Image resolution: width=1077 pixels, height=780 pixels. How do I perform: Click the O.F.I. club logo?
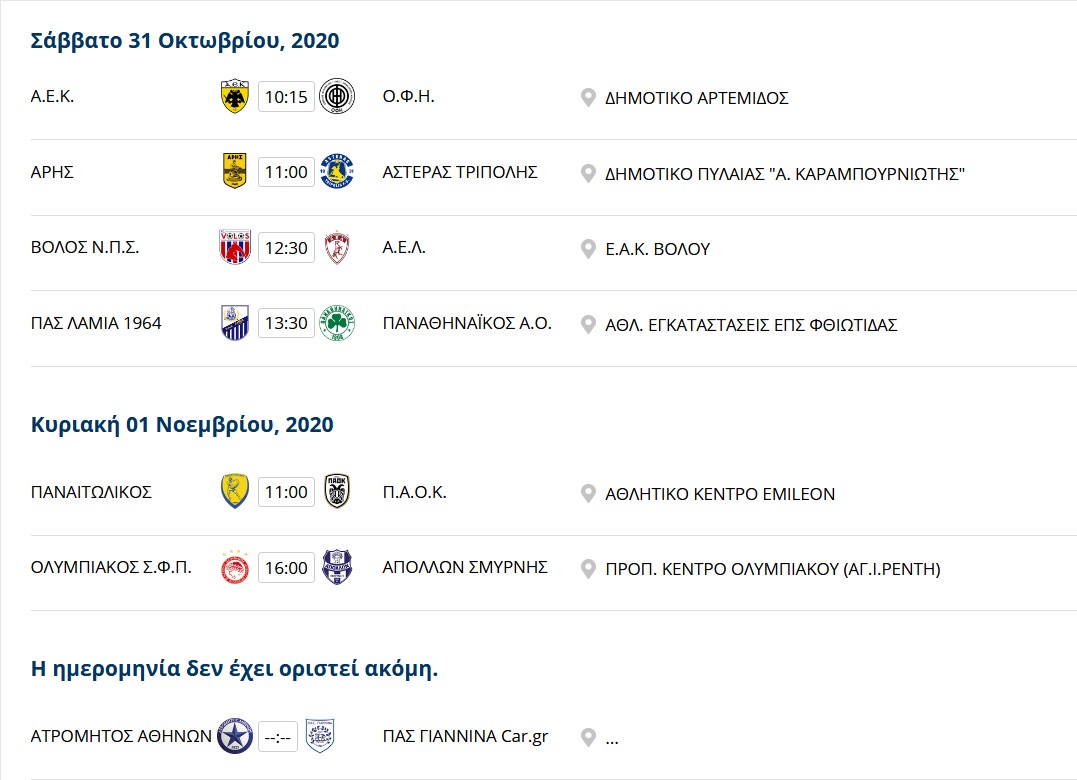pos(337,96)
